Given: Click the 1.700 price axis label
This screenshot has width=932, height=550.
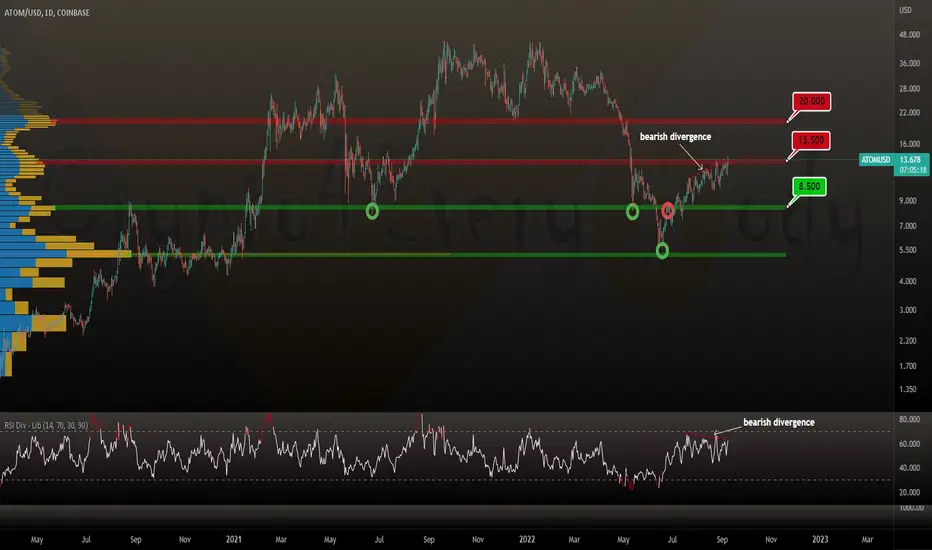Looking at the screenshot, I should click(x=908, y=366).
